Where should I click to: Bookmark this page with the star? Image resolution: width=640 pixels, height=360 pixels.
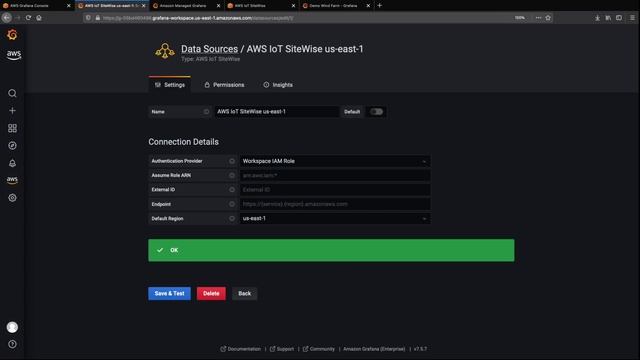click(x=548, y=18)
